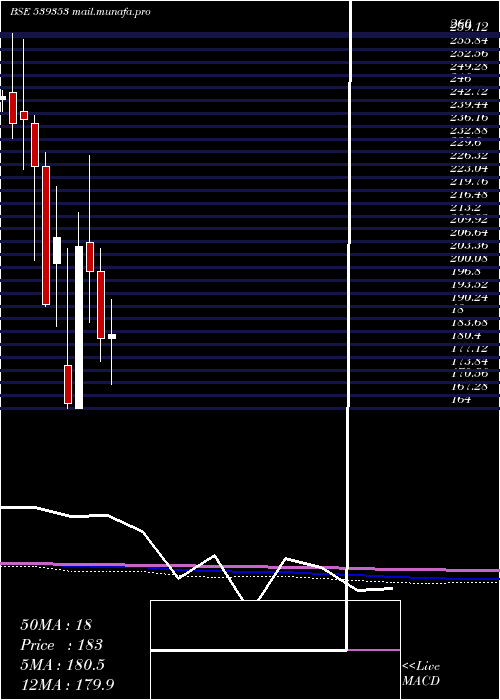Screen dimensions: 500x700
Task: Click the 223.04 price axis label
Action: 468,169
